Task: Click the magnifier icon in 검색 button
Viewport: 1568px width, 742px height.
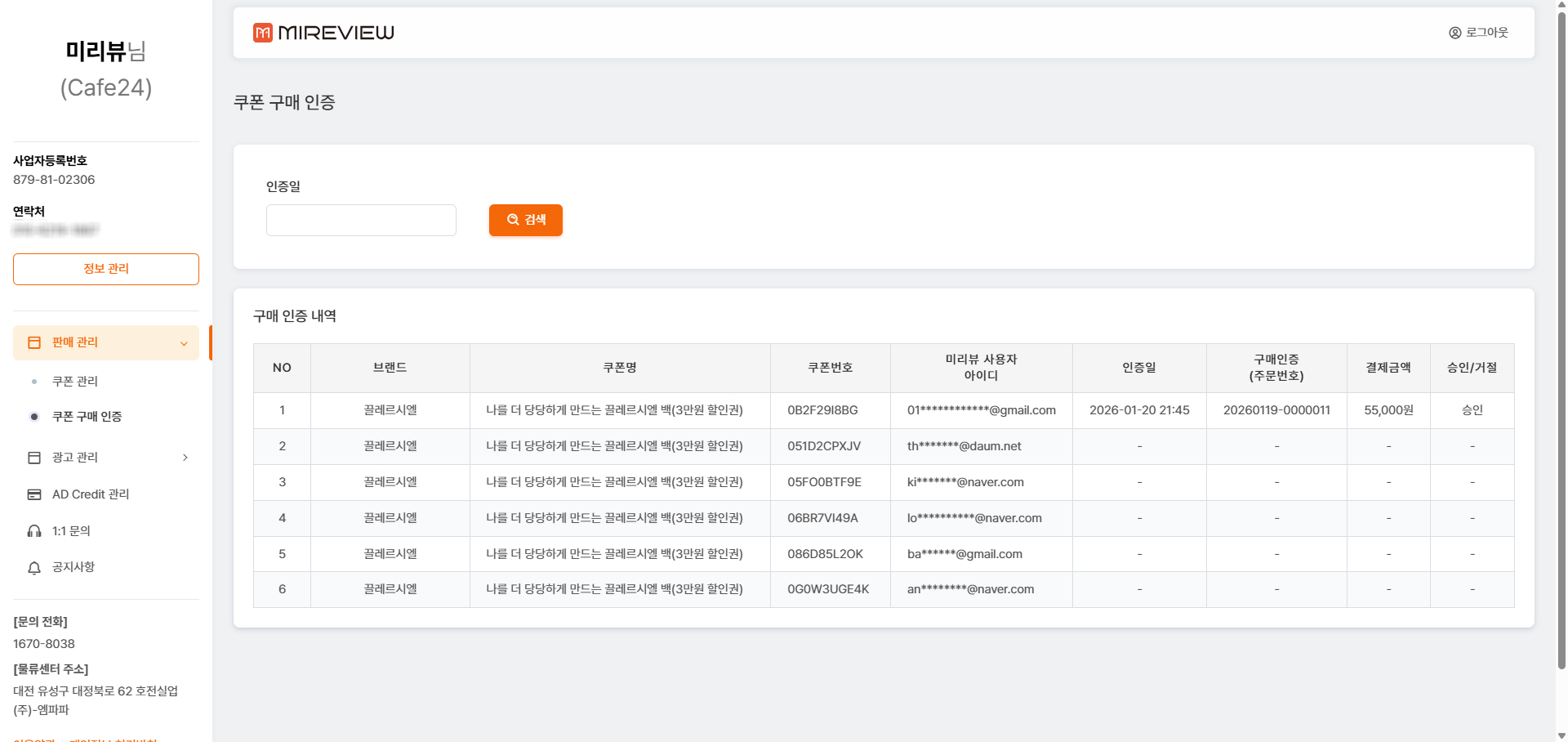Action: tap(513, 220)
